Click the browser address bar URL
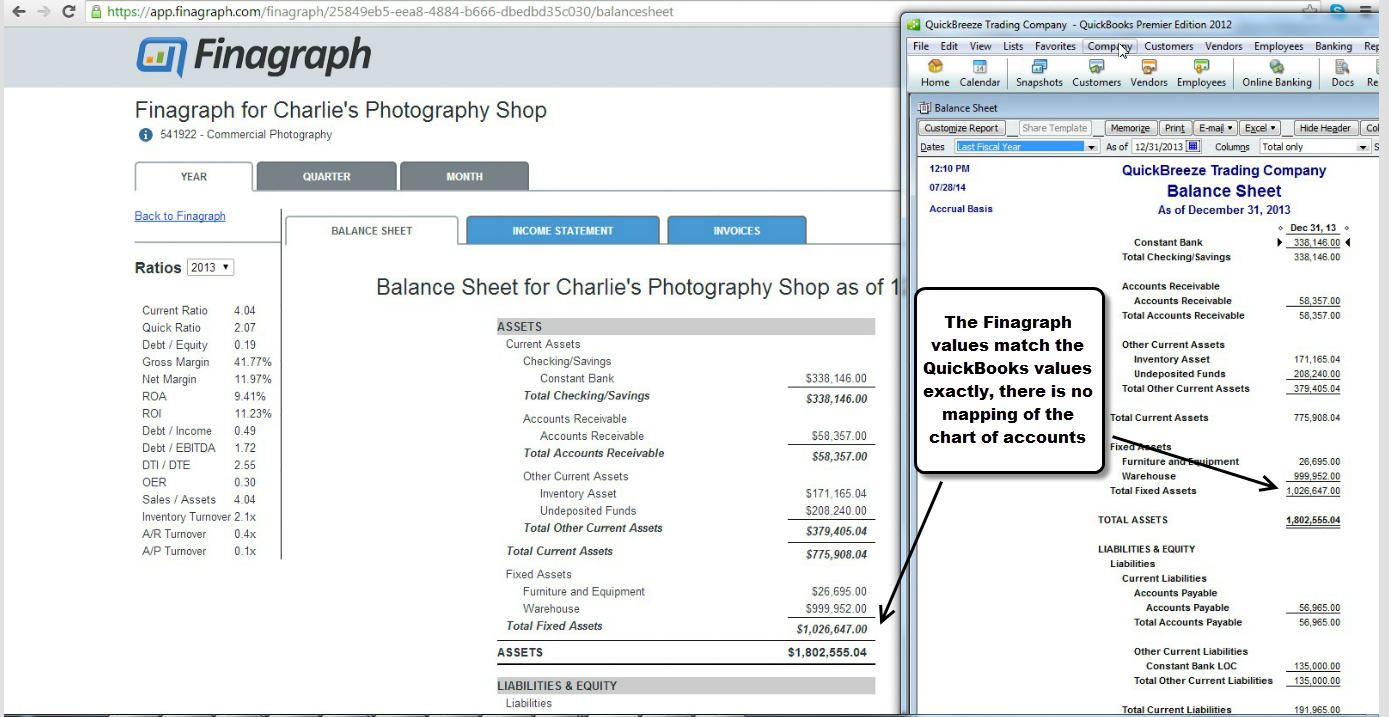Image resolution: width=1389 pixels, height=717 pixels. (x=390, y=12)
